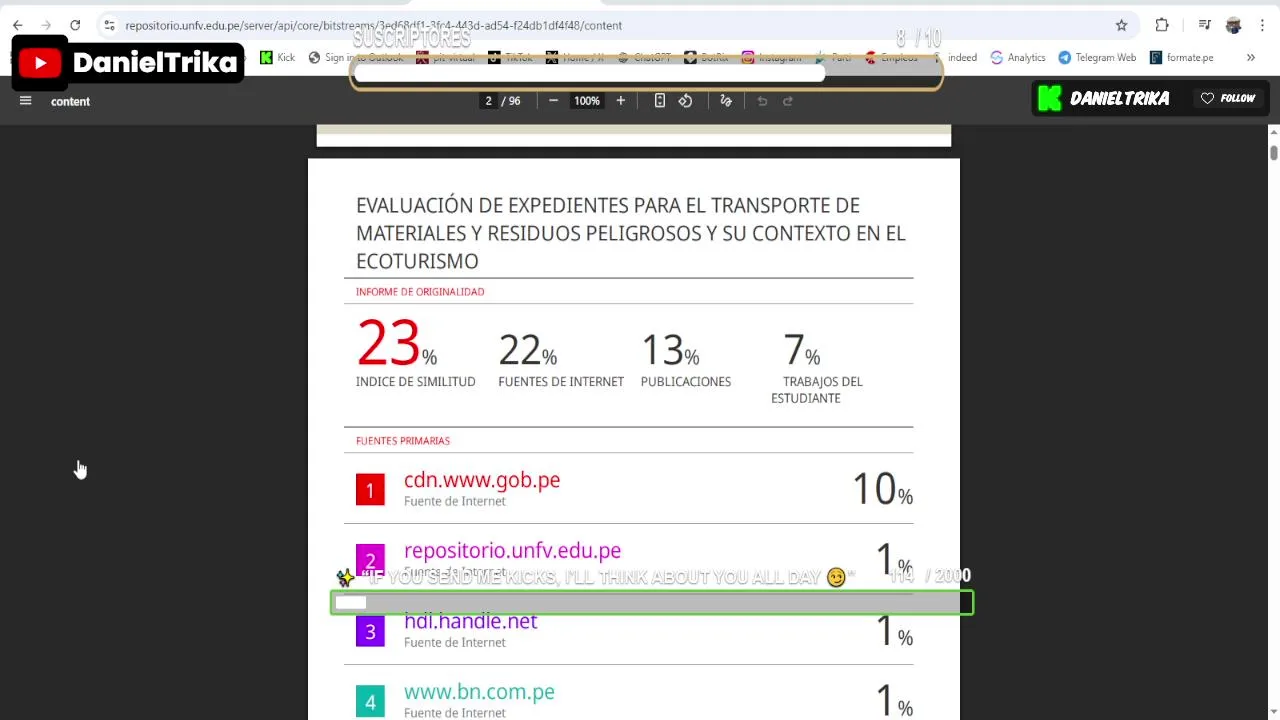
Task: Click the 100% zoom level field
Action: click(x=587, y=101)
